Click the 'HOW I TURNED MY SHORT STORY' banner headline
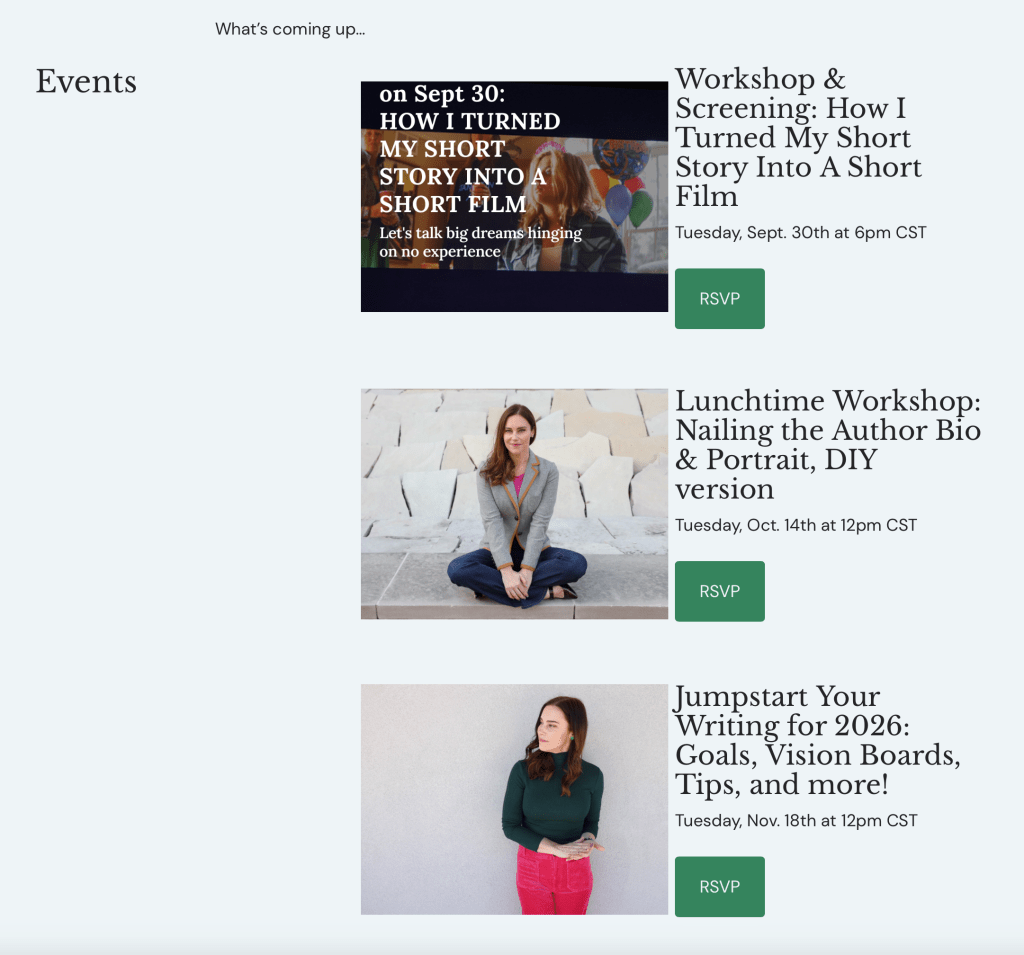Viewport: 1024px width, 955px height. coord(469,162)
